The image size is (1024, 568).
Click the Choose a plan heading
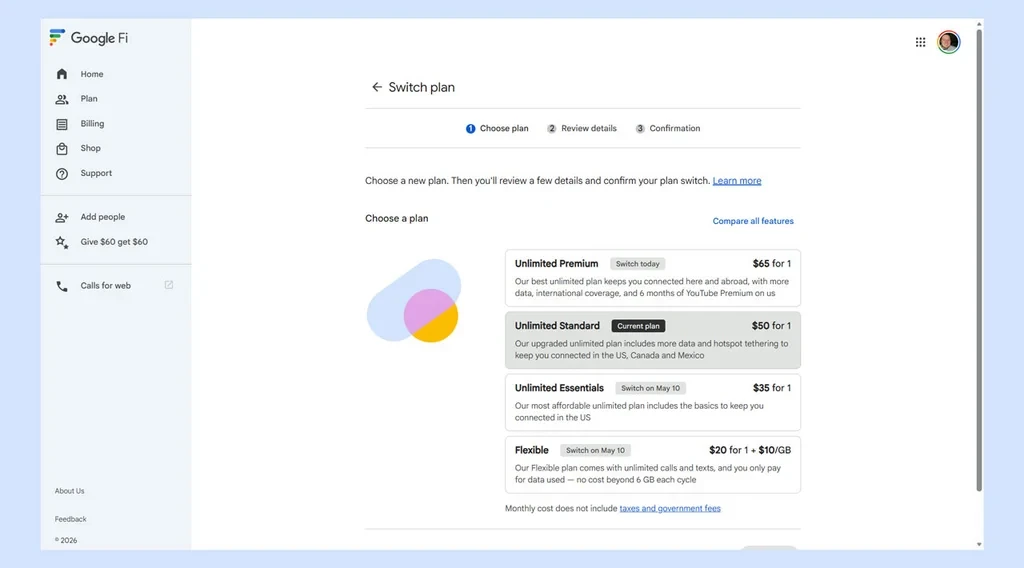point(396,219)
